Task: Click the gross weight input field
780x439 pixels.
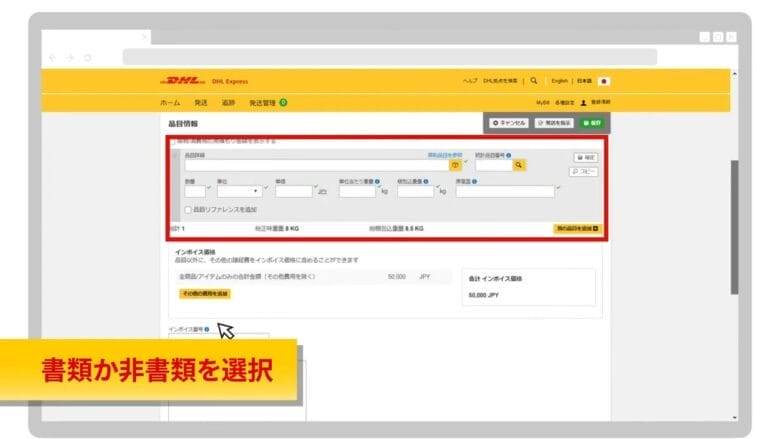Action: (x=415, y=191)
